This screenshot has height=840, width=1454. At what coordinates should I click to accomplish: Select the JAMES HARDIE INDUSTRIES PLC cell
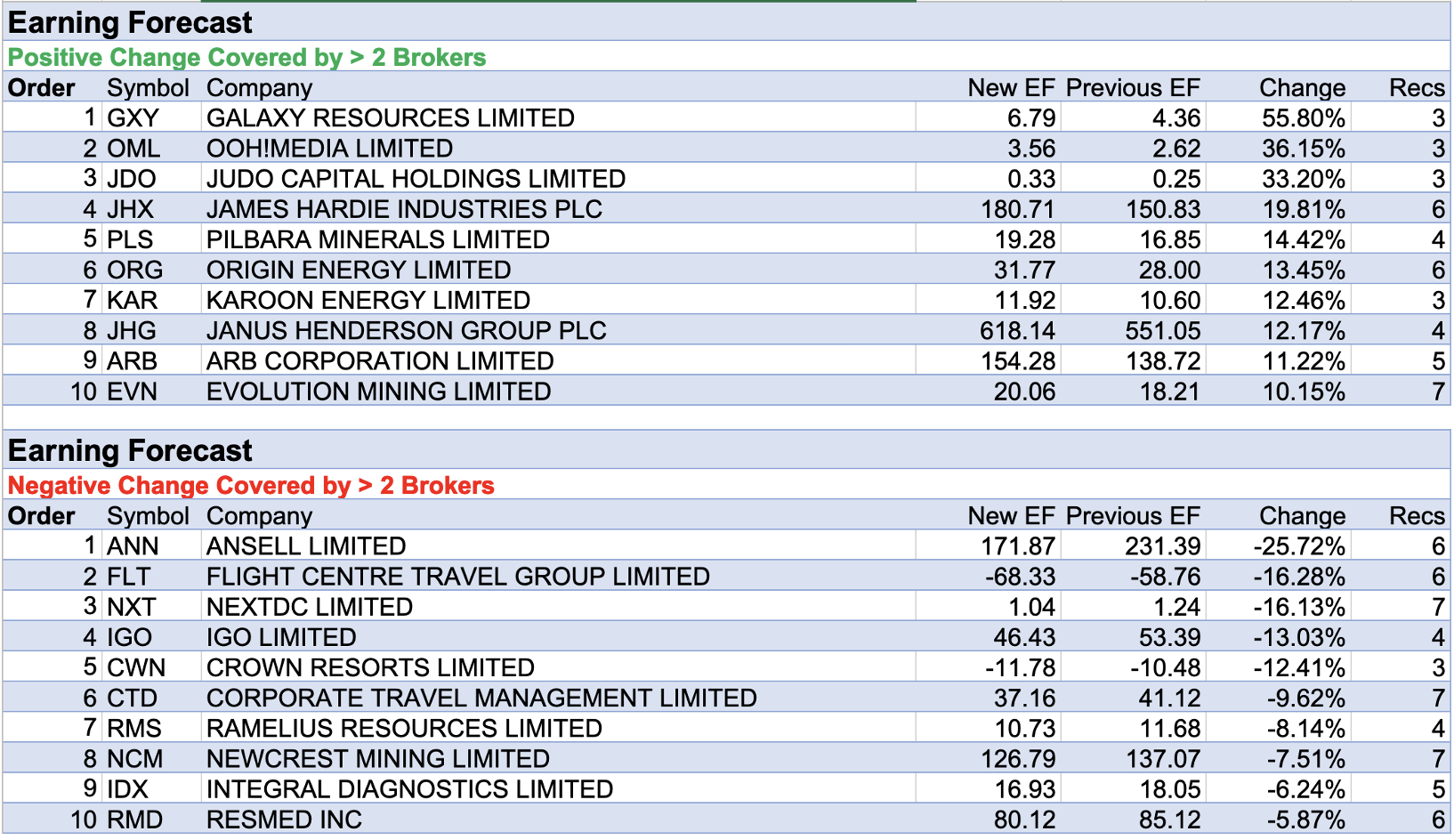pyautogui.click(x=404, y=209)
